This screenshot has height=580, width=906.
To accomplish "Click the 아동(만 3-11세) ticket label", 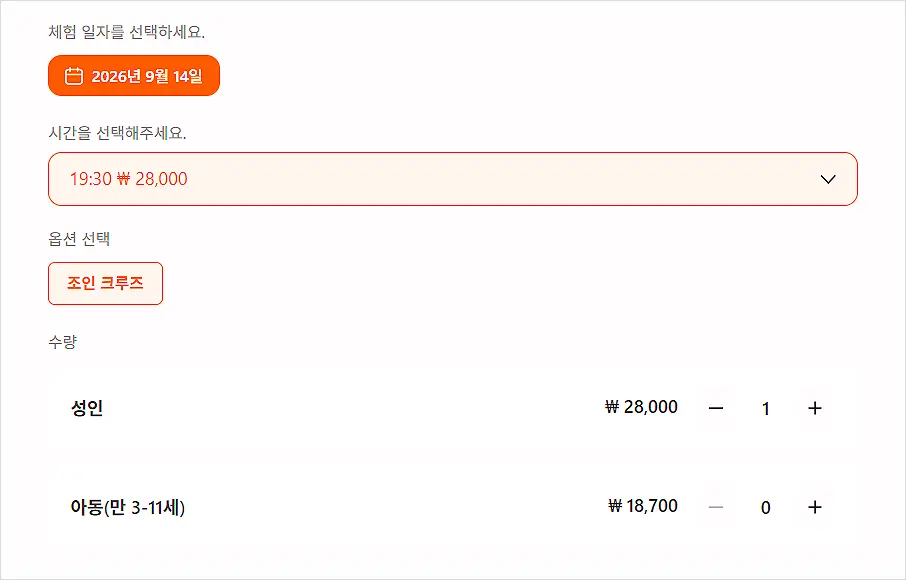I will pos(128,507).
